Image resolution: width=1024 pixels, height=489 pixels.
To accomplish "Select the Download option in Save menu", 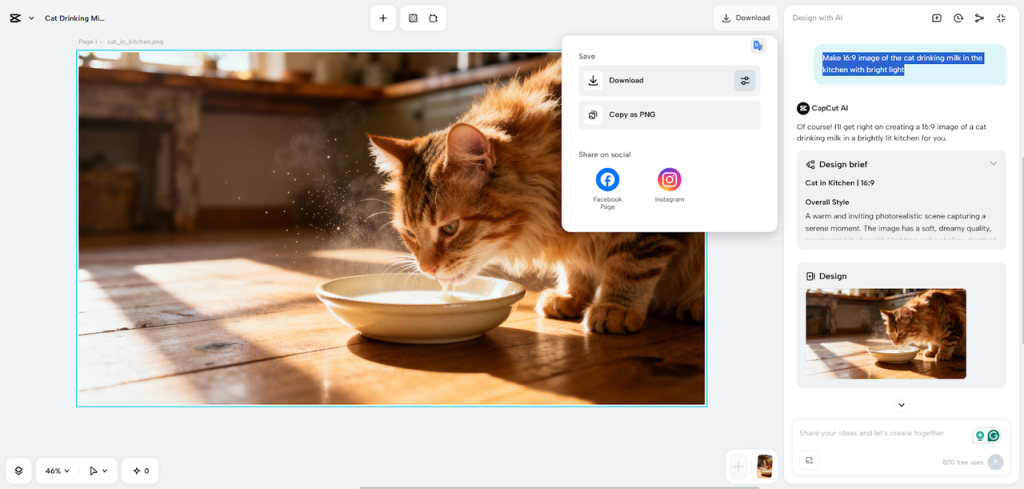I will coord(655,81).
